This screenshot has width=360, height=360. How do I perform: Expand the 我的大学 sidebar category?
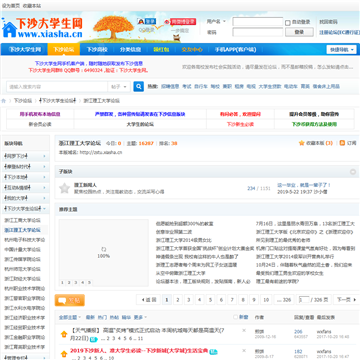pos(25,198)
